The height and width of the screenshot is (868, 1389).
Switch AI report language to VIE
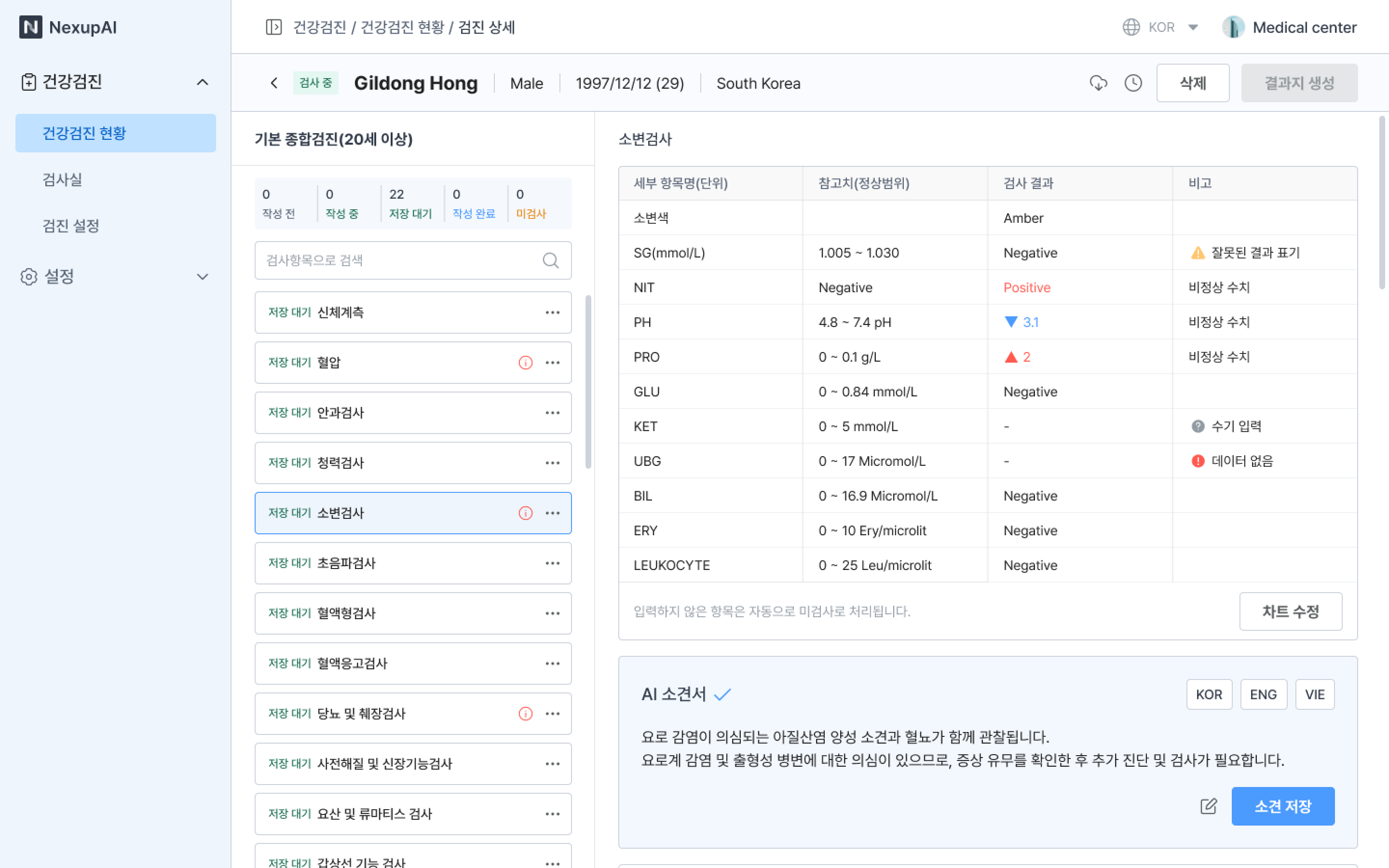point(1314,694)
